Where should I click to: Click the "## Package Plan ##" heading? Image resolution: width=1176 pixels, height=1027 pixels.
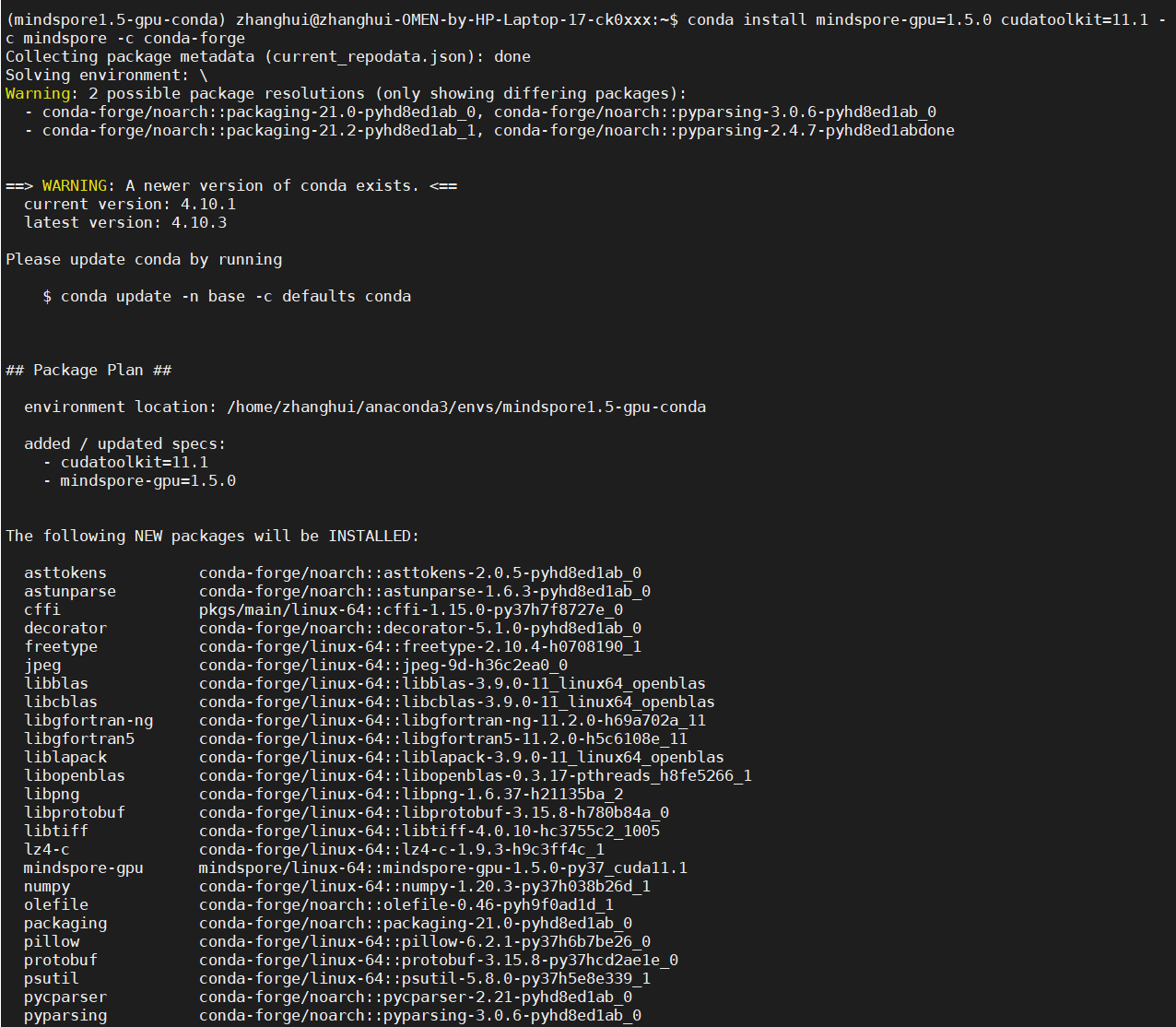click(88, 370)
